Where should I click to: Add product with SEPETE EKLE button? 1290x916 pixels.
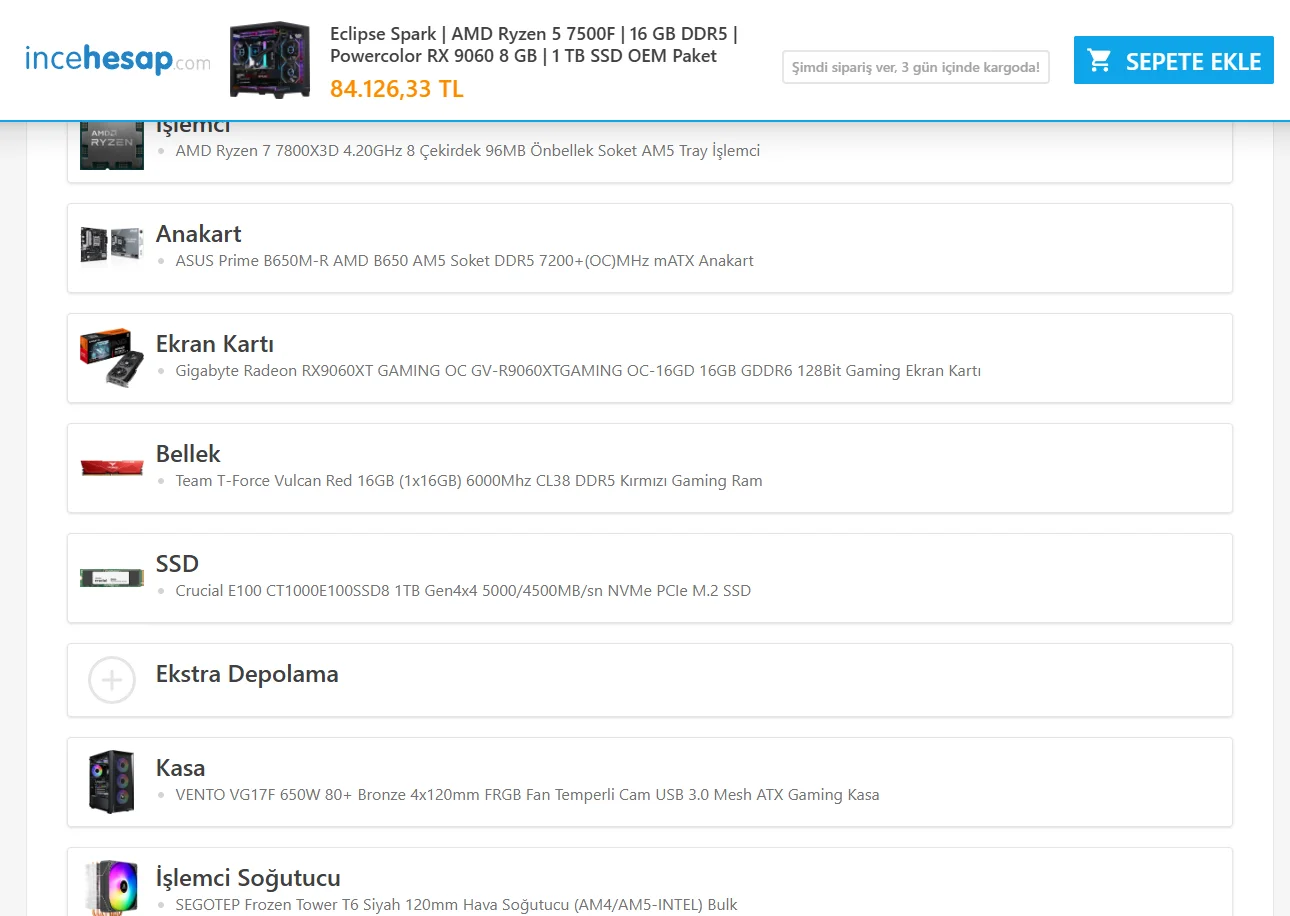[x=1174, y=60]
